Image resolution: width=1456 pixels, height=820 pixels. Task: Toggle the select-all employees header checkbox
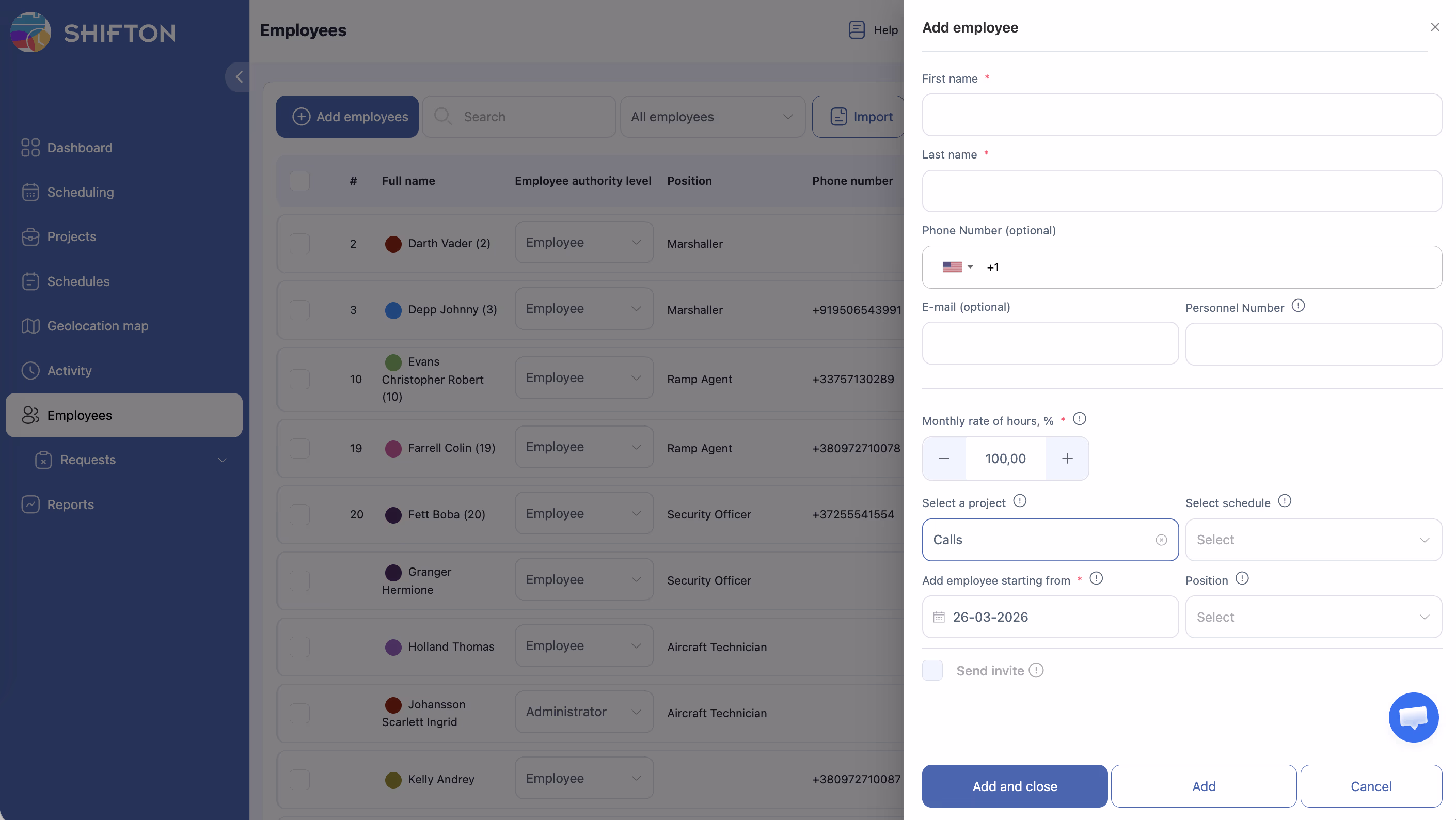(x=299, y=181)
